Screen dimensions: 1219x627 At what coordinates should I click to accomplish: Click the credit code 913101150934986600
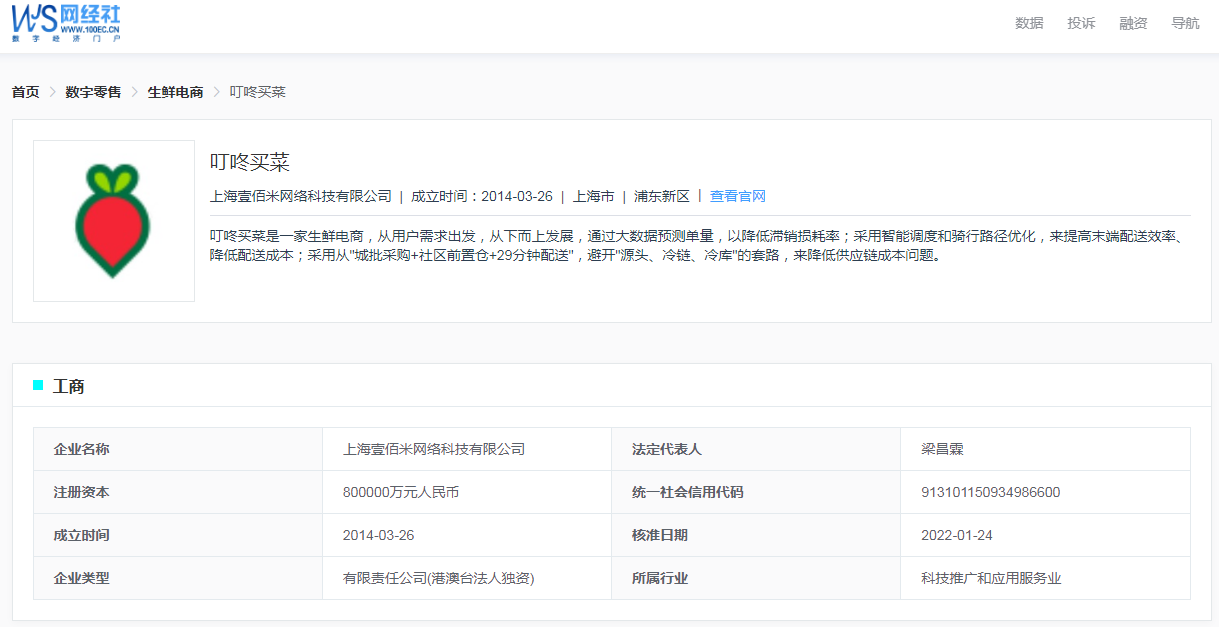tap(990, 492)
